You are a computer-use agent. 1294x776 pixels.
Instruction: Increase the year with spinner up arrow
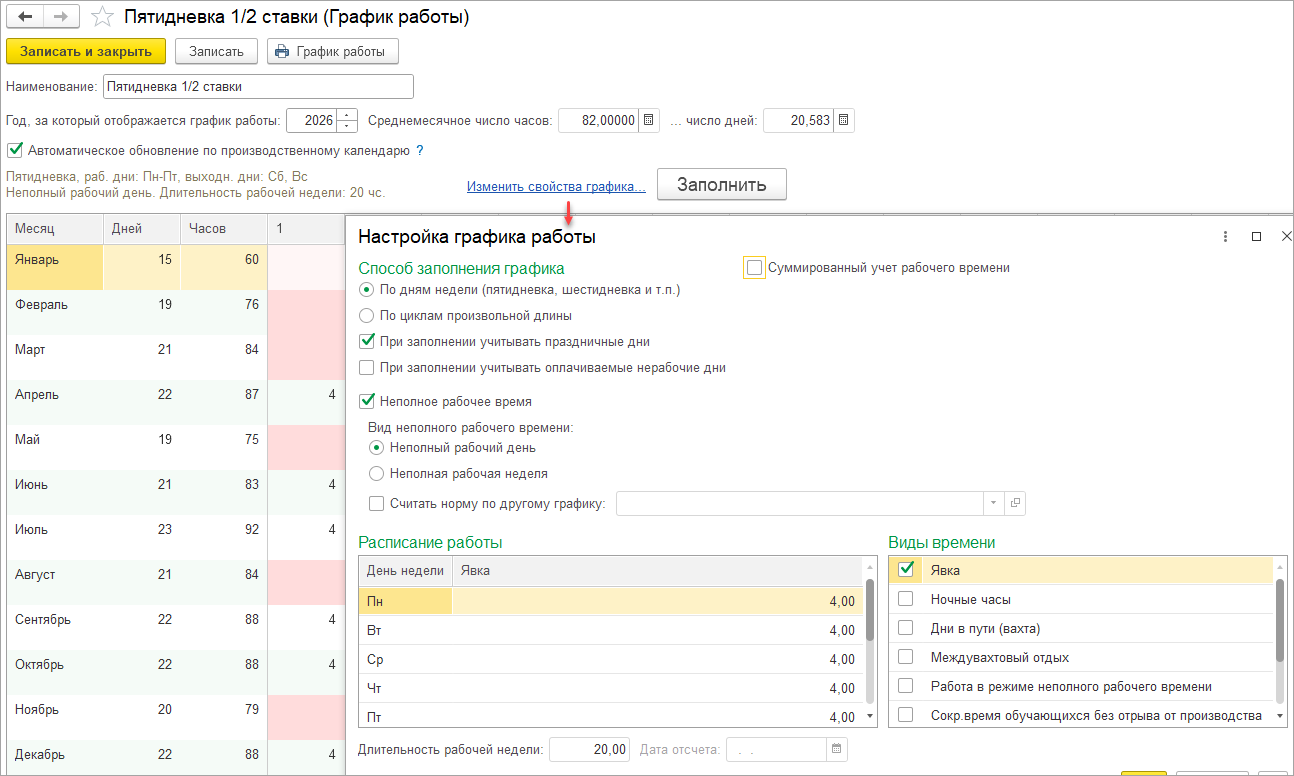tap(347, 115)
